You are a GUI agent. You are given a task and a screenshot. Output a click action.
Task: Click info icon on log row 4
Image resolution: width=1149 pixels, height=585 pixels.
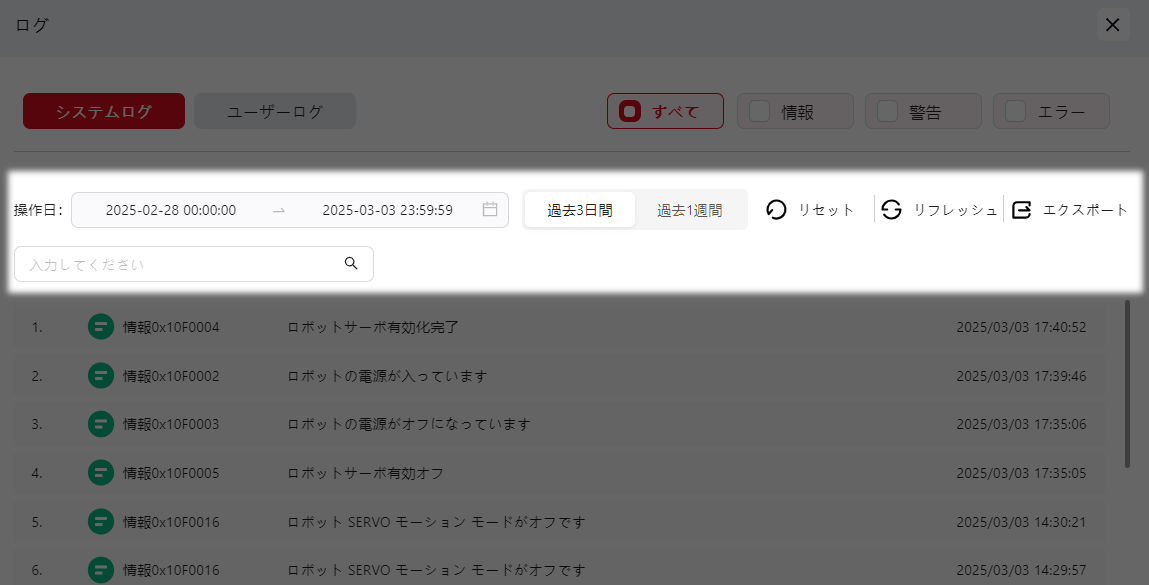pos(100,472)
